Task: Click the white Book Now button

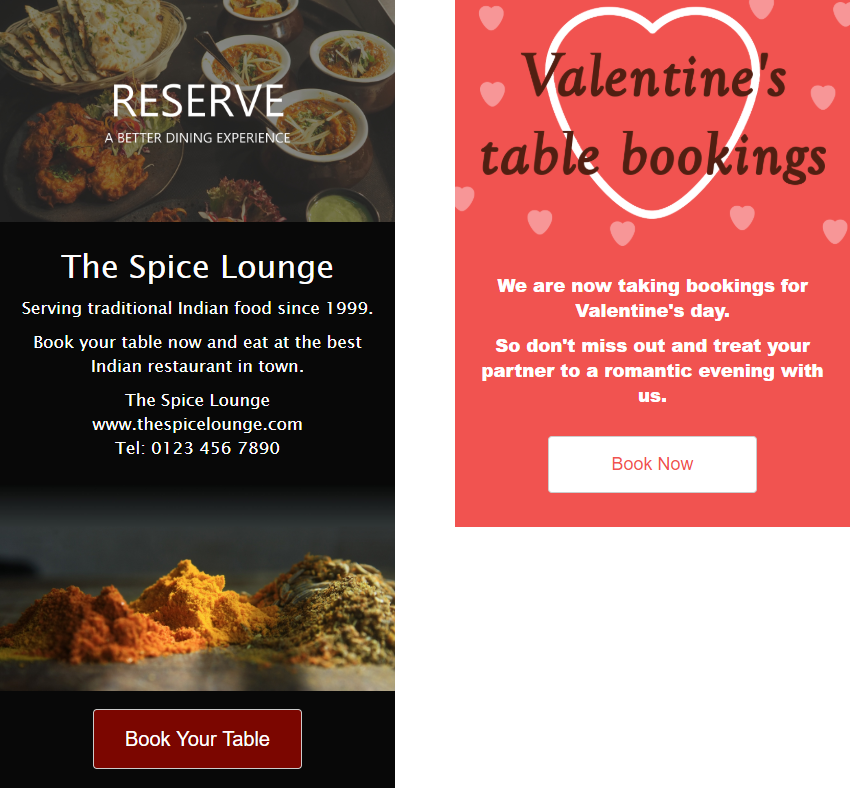Action: point(652,464)
